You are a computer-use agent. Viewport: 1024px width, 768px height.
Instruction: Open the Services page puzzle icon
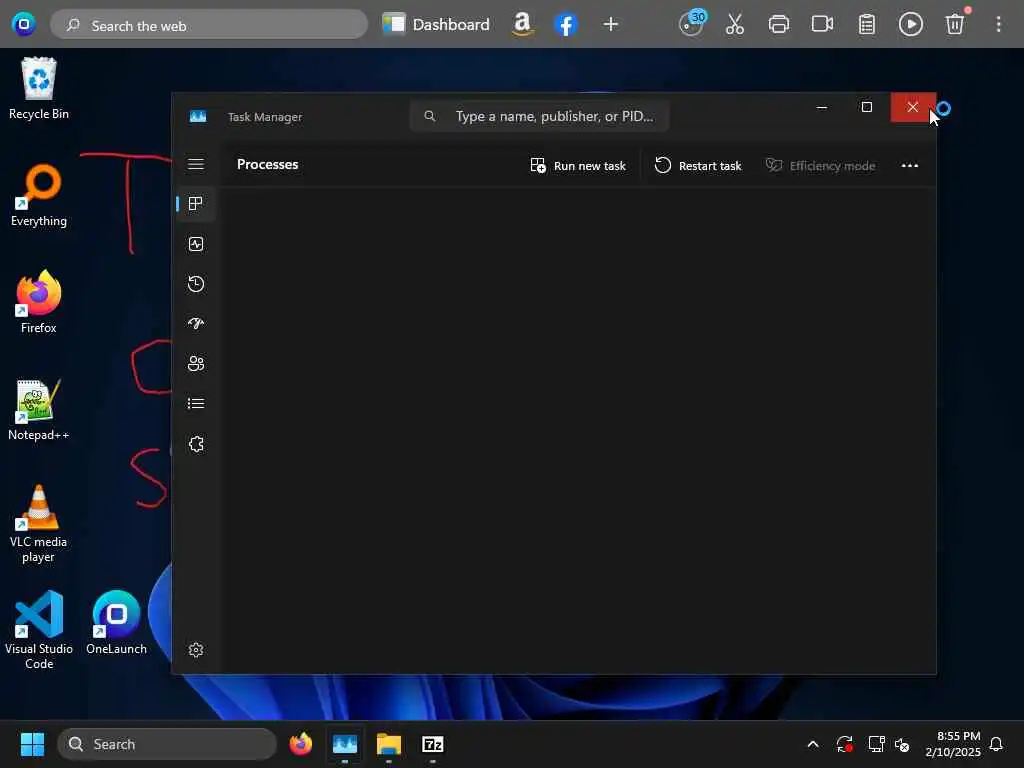click(196, 444)
